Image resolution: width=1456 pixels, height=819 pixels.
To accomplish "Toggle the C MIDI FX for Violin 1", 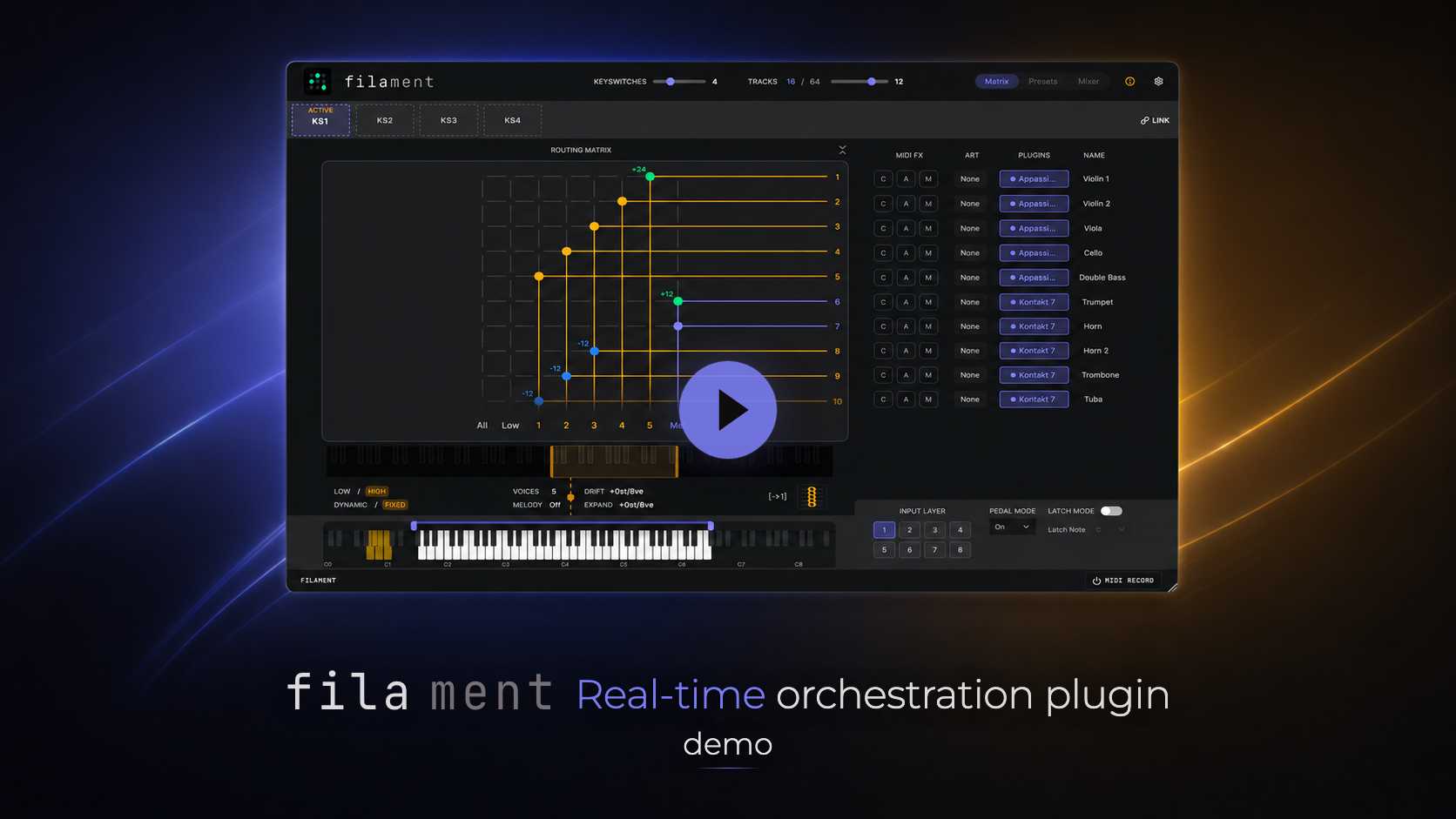I will click(x=883, y=179).
